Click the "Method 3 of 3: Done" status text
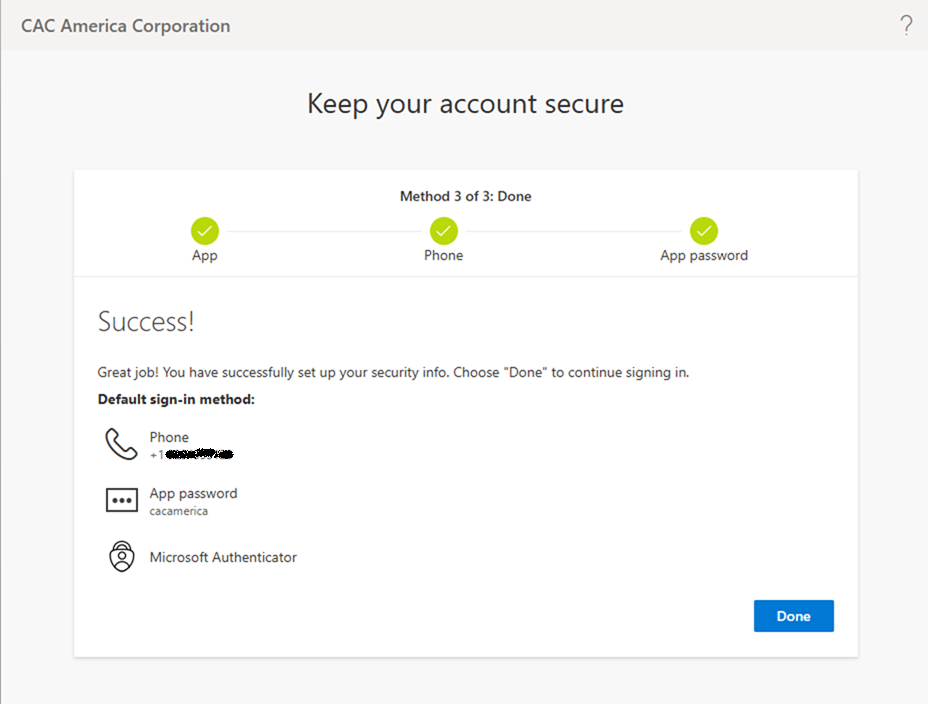The image size is (935, 704). coord(465,196)
